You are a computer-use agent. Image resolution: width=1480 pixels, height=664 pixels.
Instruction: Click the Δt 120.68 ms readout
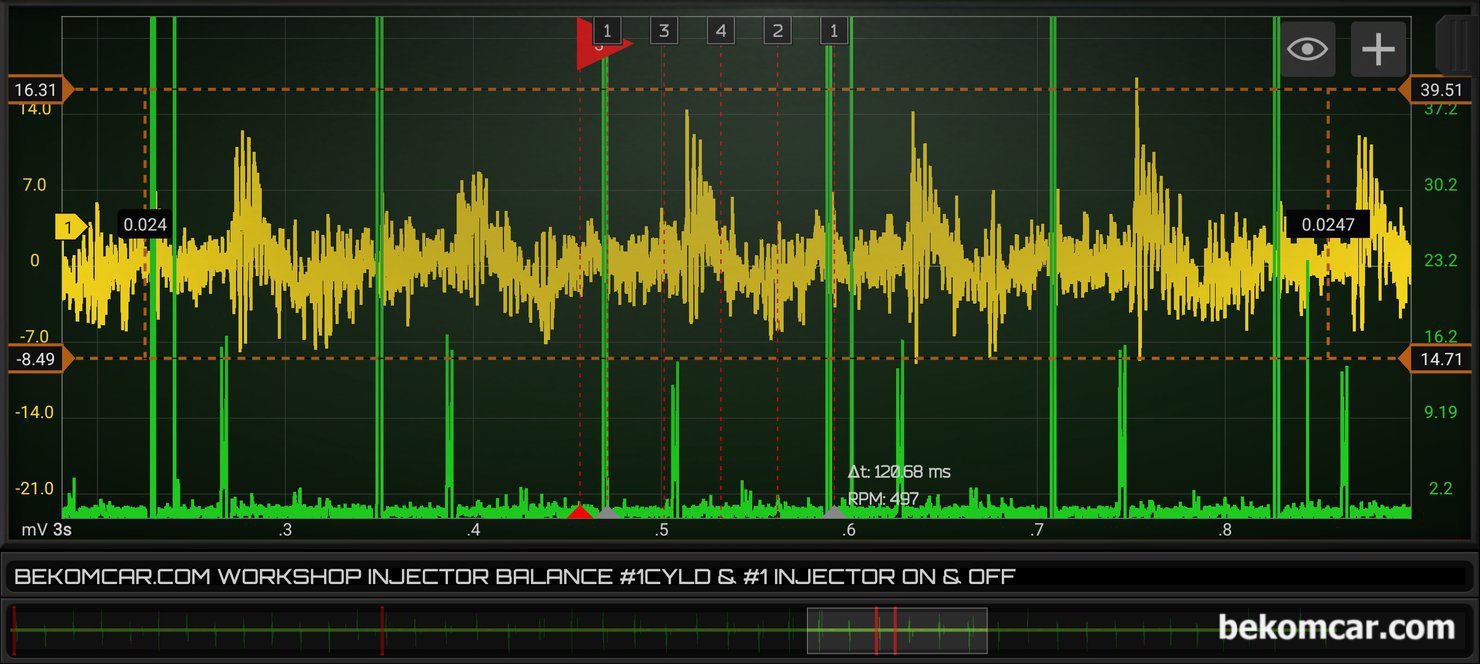click(898, 472)
